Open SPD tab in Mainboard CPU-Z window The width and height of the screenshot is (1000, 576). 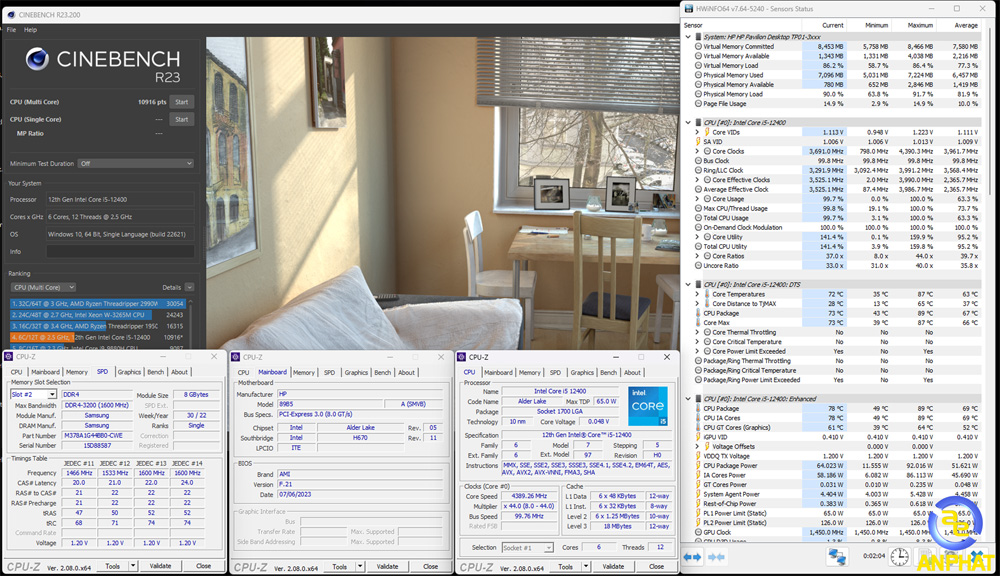329,373
